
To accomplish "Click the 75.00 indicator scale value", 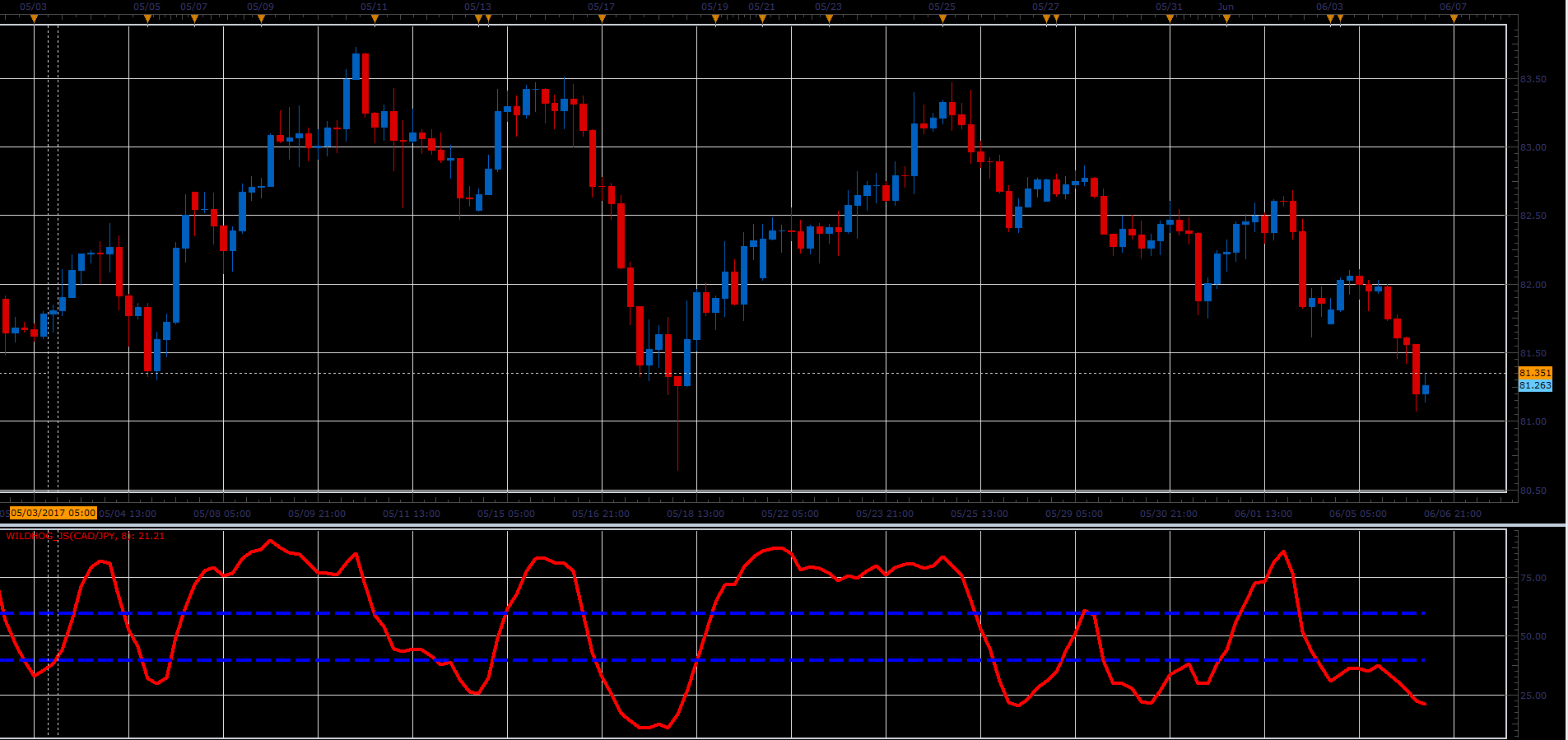I will (1533, 578).
